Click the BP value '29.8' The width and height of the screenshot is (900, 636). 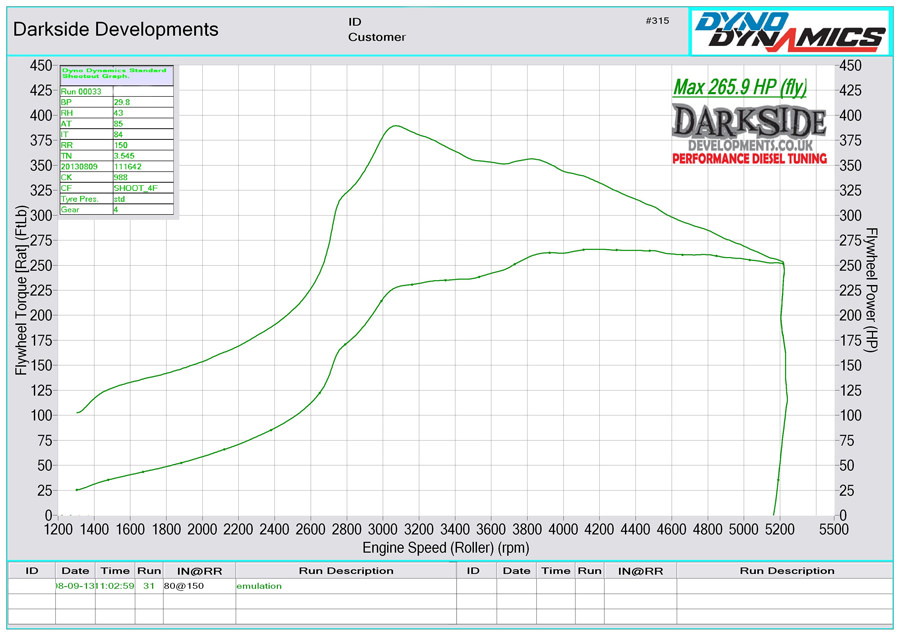(122, 102)
